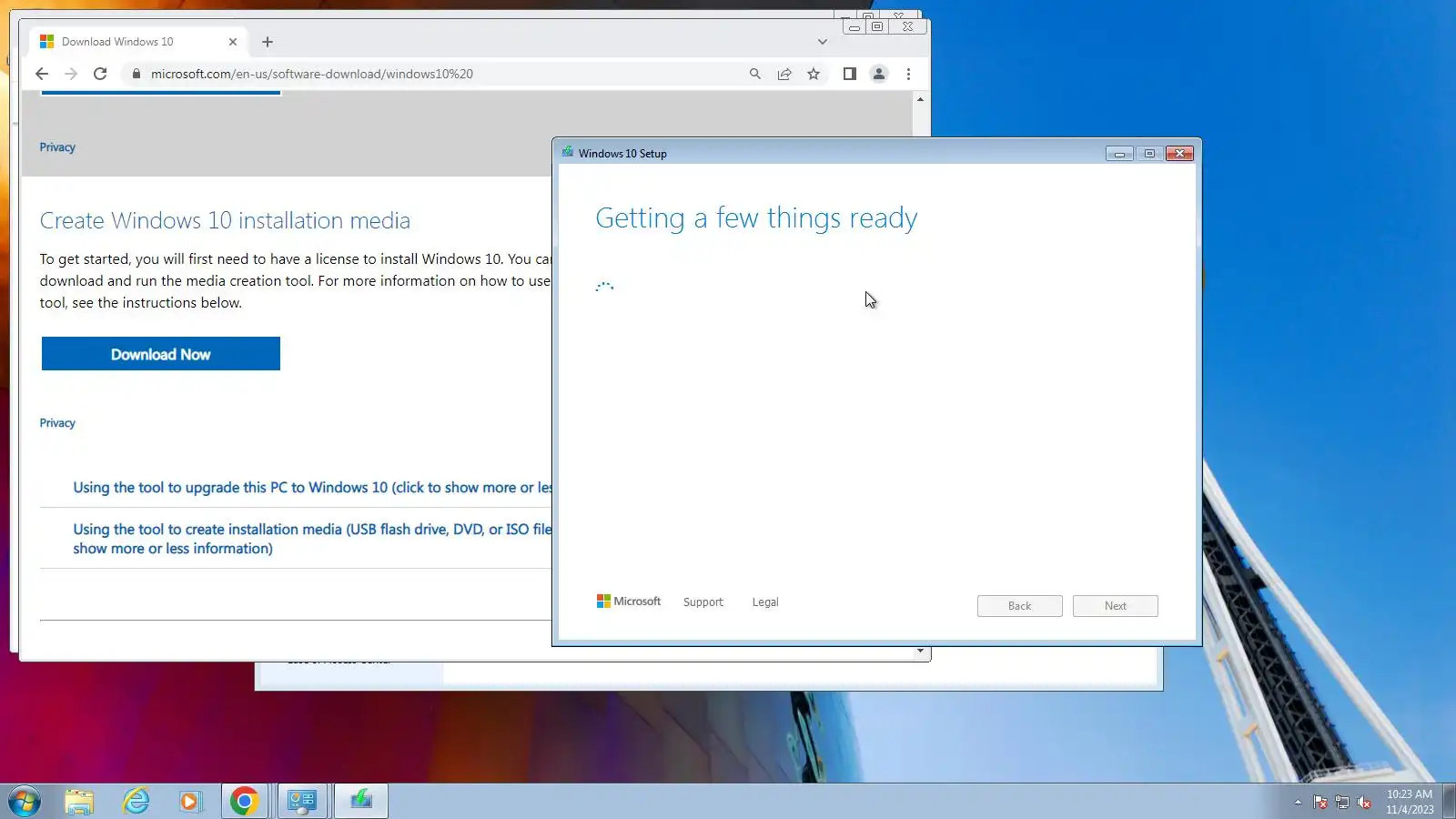Open the Action Center flag icon
1456x819 pixels.
coord(1320,802)
